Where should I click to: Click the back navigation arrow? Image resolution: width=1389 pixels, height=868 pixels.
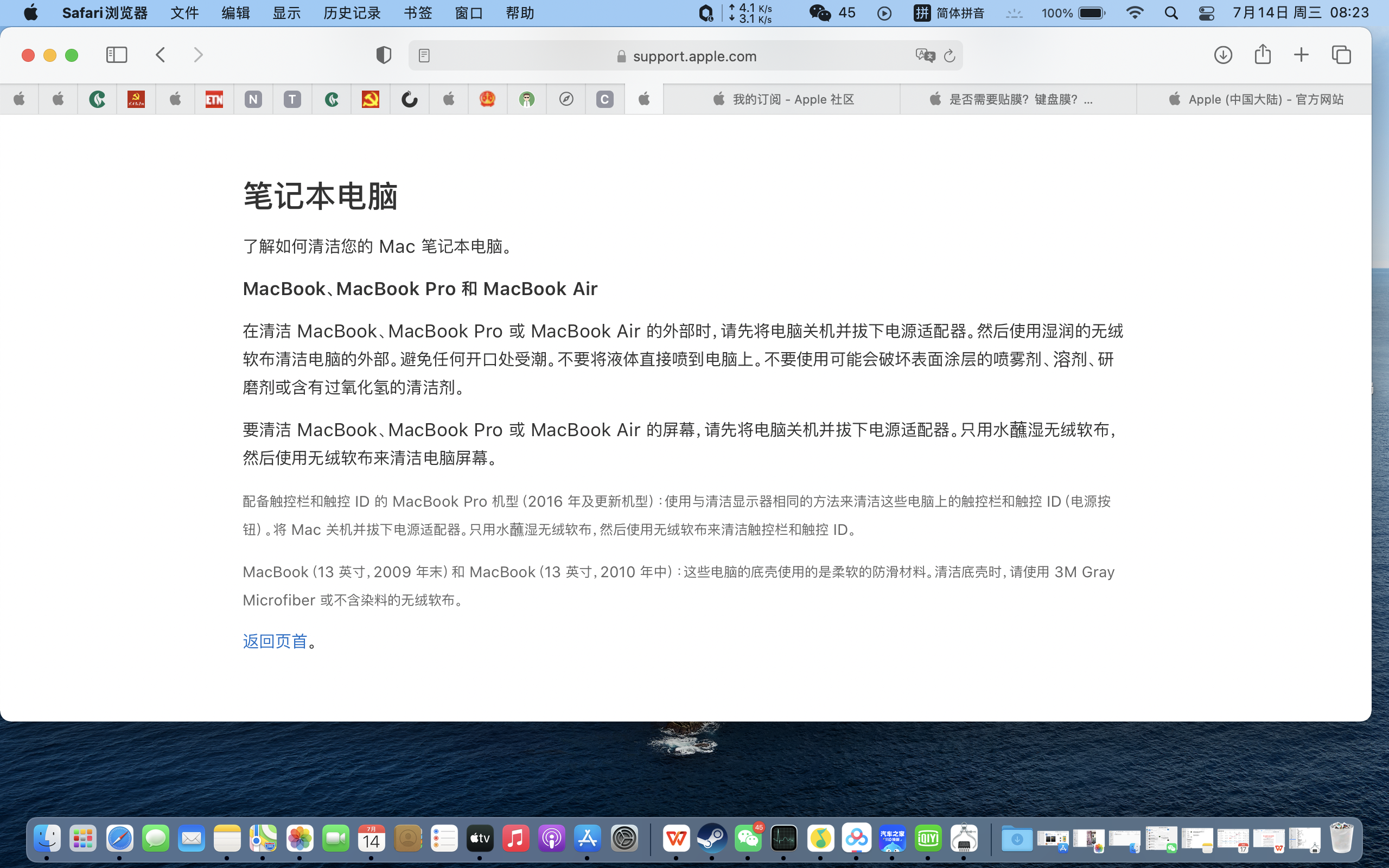[161, 55]
